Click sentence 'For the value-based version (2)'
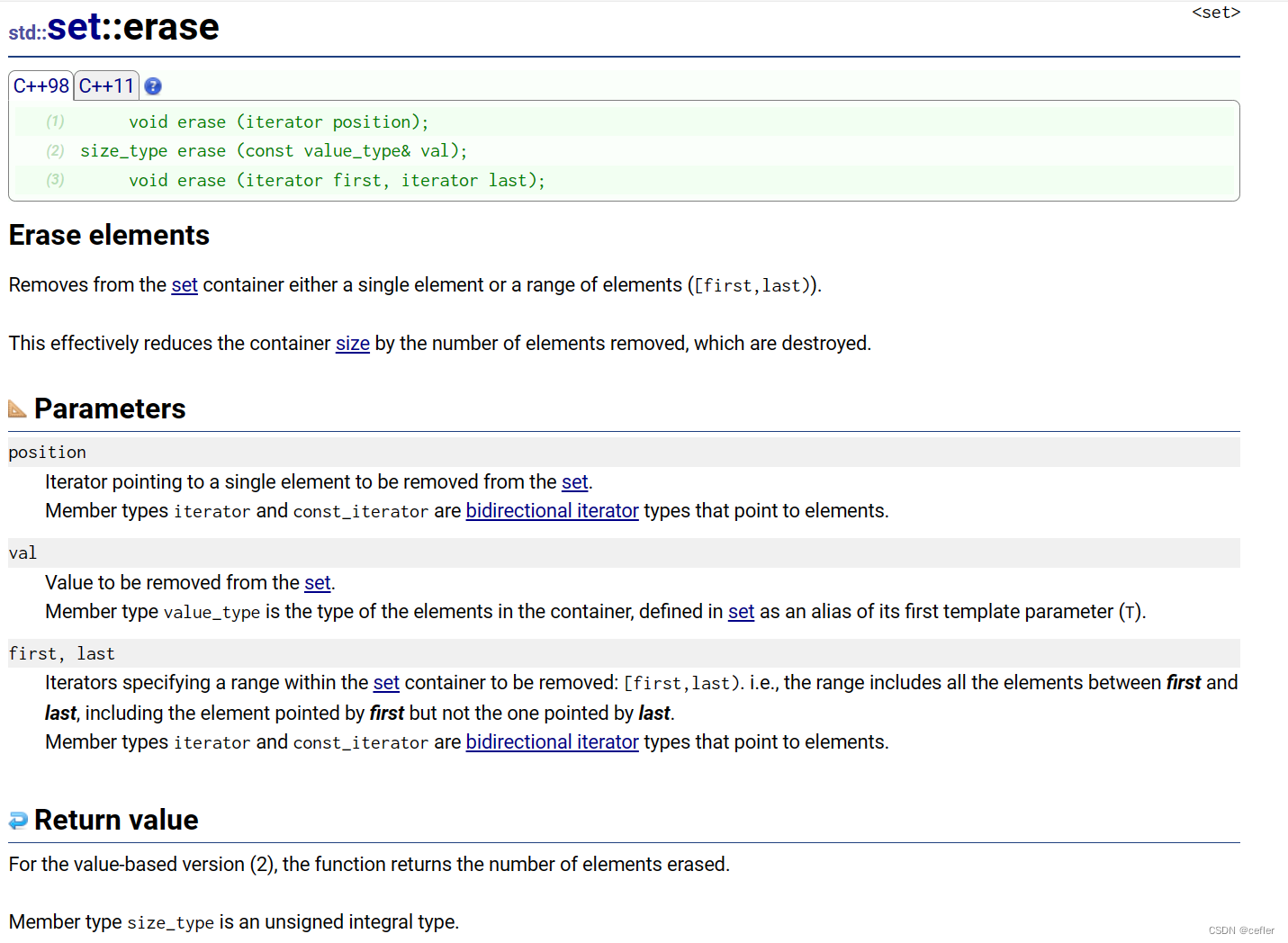Screen dimensions: 1288x943 tap(369, 865)
